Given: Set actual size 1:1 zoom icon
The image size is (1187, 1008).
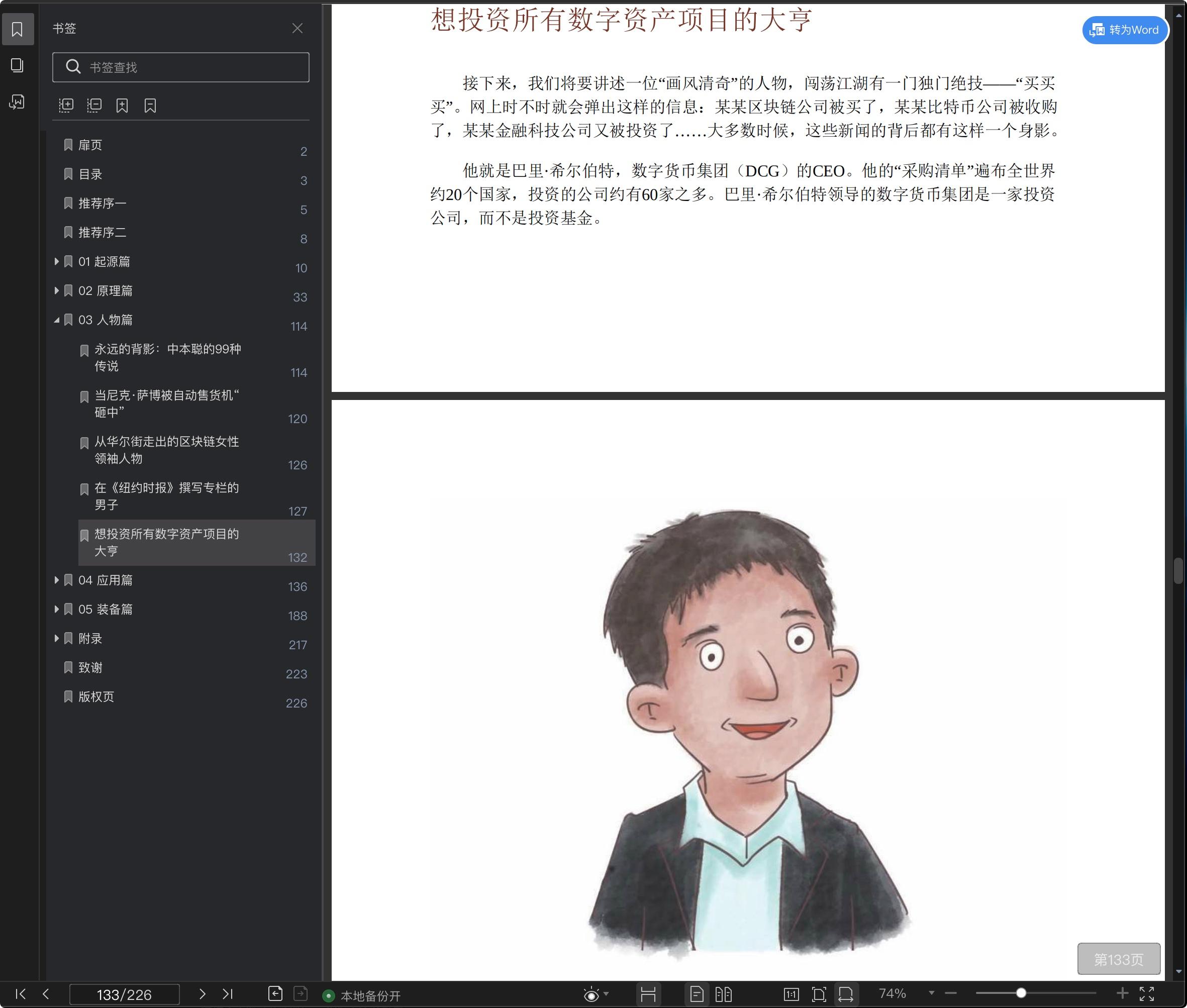Looking at the screenshot, I should 791,994.
